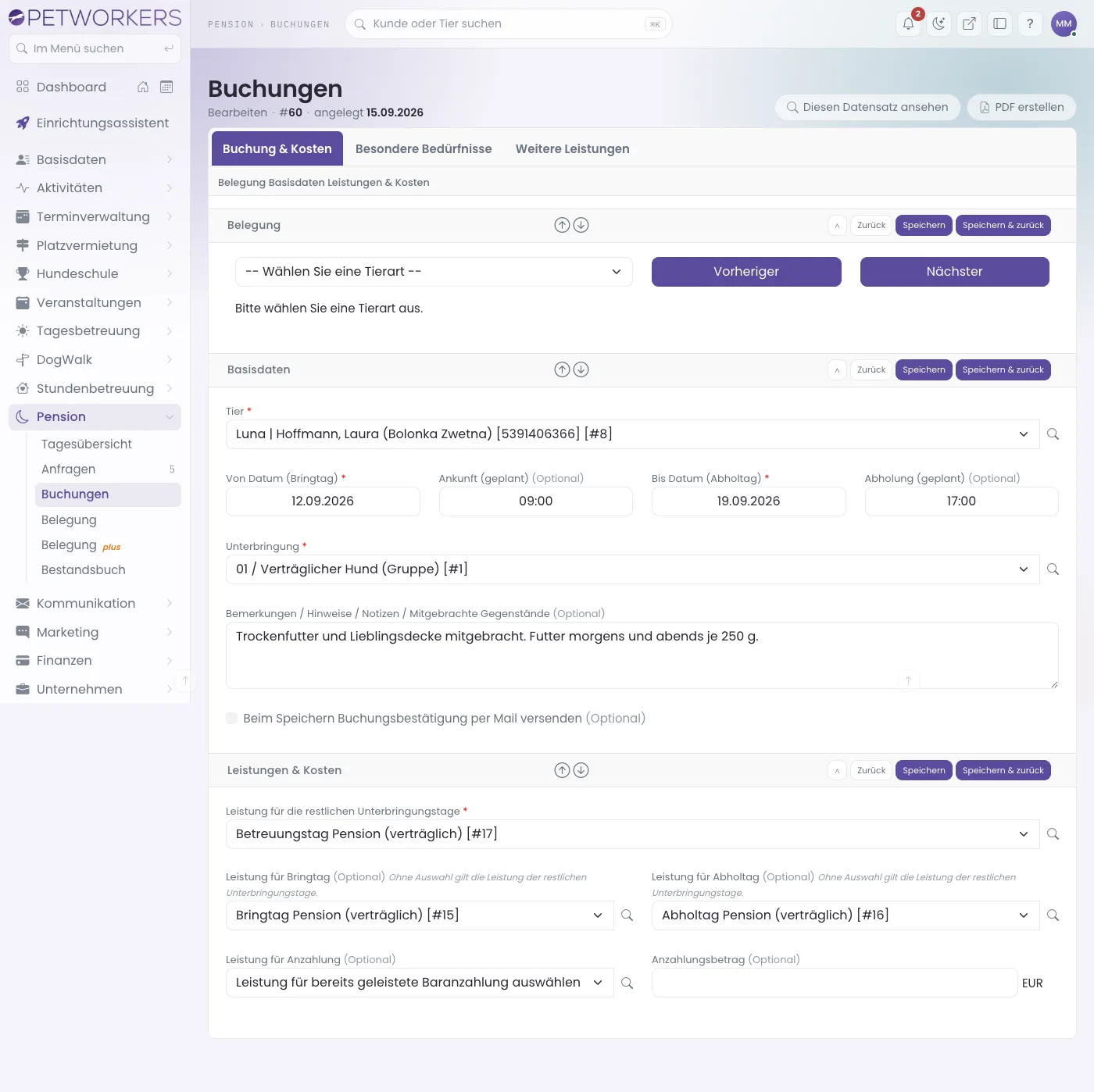Click Speichern in Basisdaten section
The height and width of the screenshot is (1092, 1094).
click(x=924, y=369)
